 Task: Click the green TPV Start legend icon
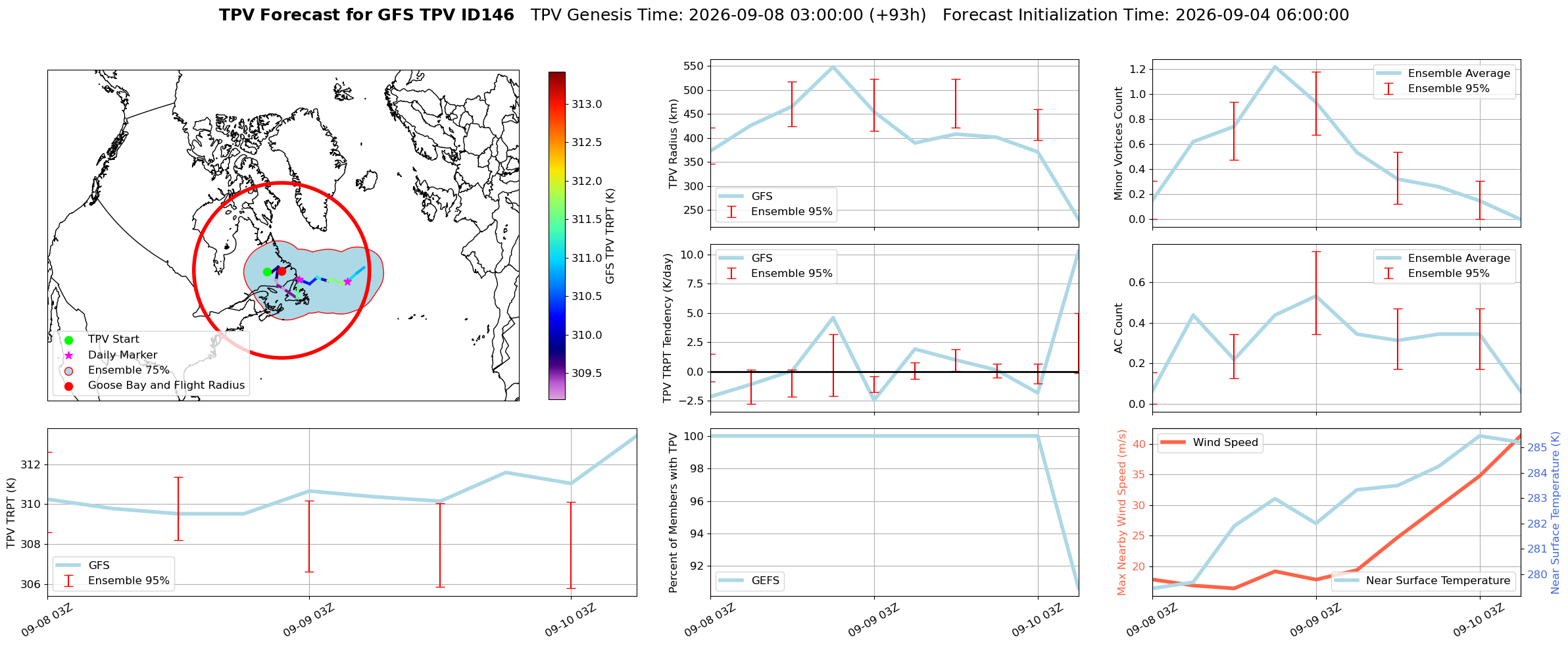click(68, 339)
